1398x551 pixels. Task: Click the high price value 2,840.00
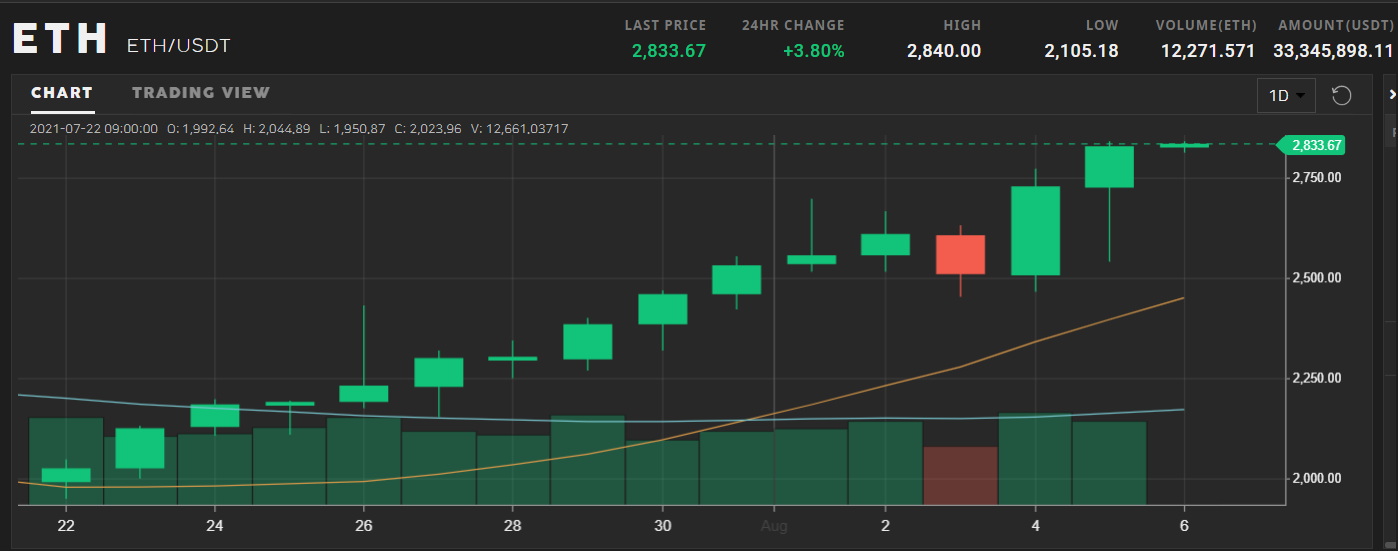(x=943, y=51)
